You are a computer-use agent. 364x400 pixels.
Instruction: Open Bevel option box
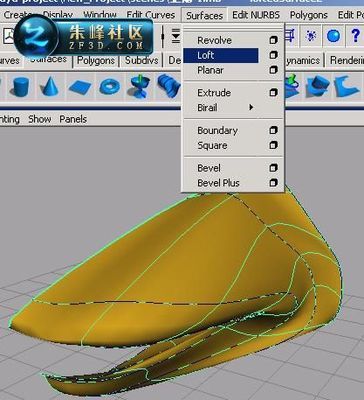click(273, 168)
